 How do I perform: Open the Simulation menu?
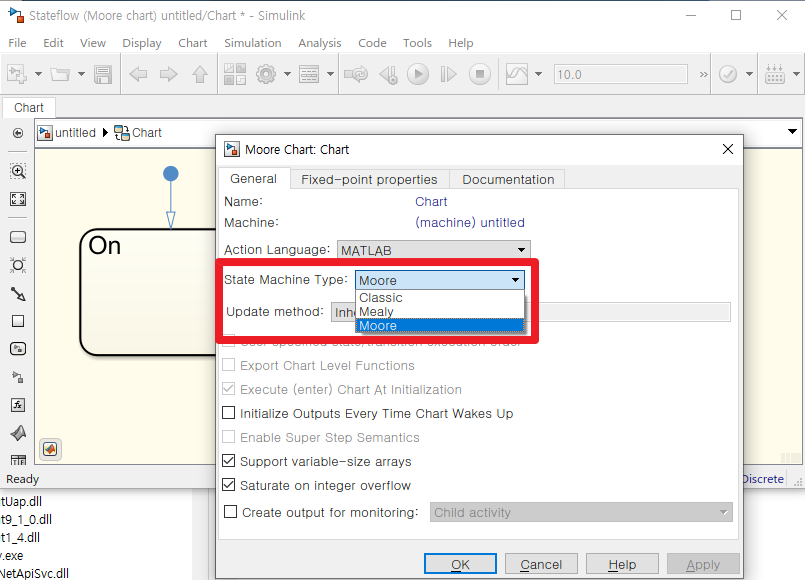253,43
